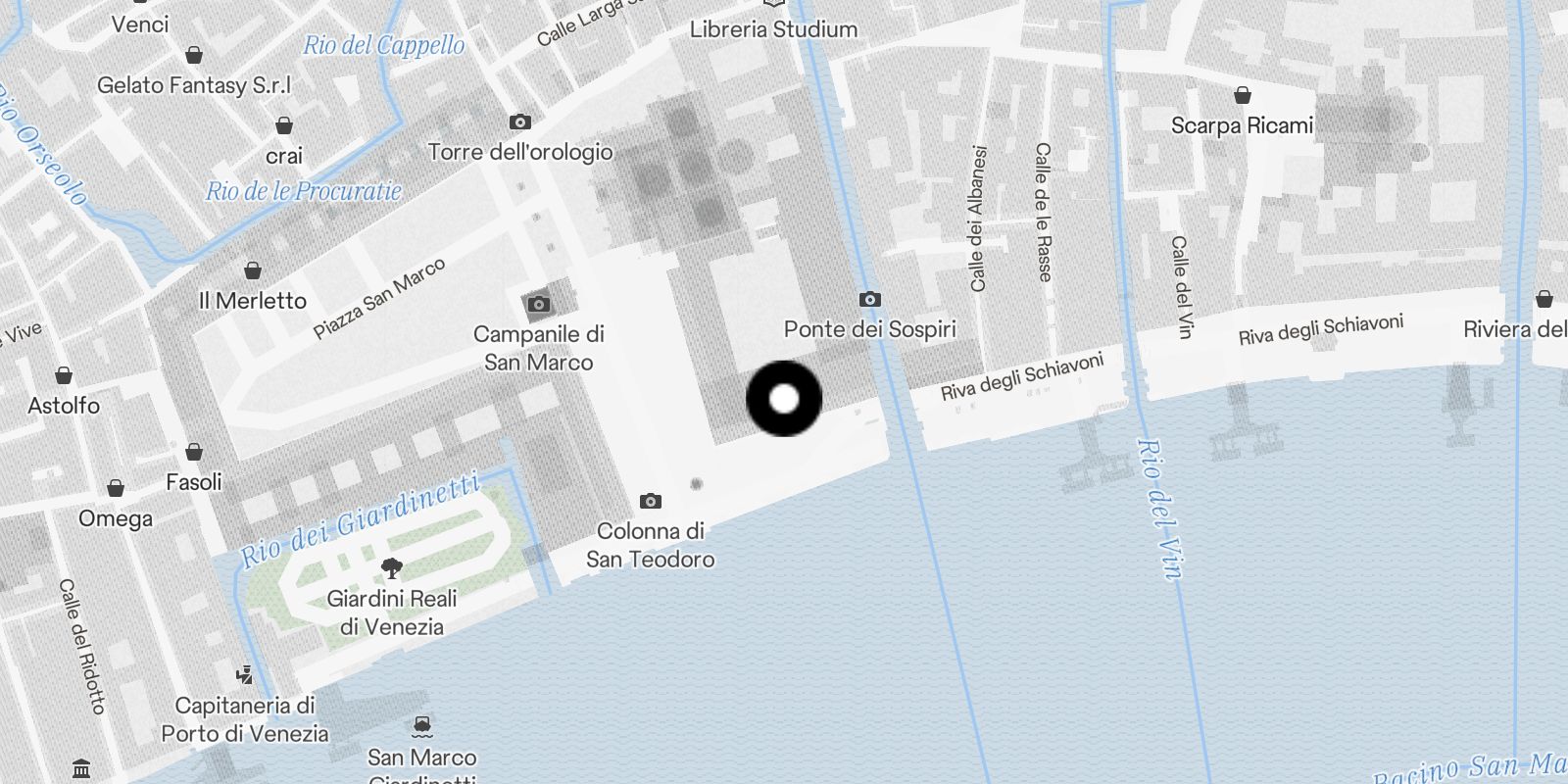
Task: Select the Giardini Reali tree icon
Action: 391,568
